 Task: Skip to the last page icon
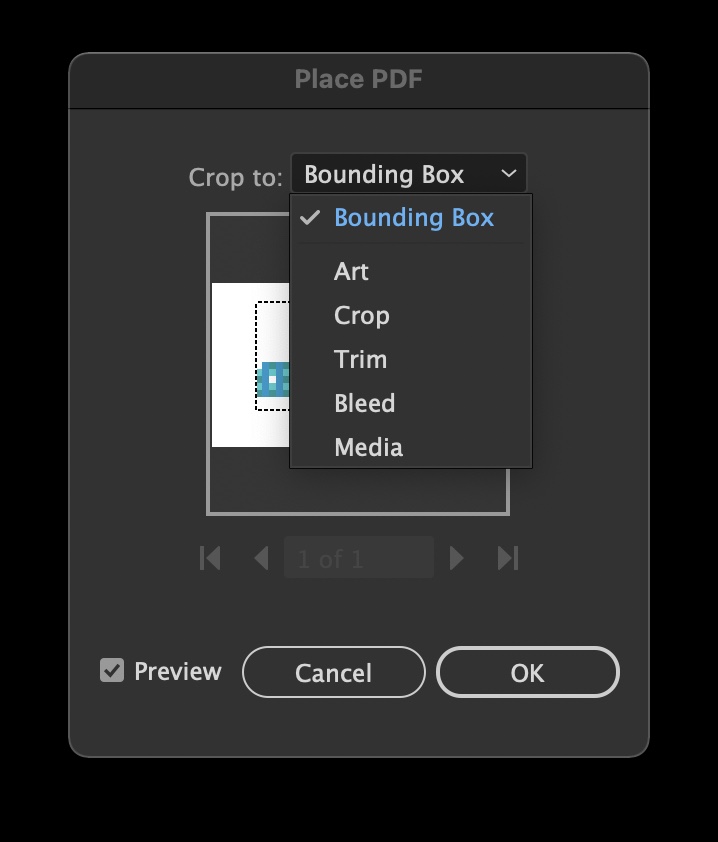pyautogui.click(x=508, y=557)
